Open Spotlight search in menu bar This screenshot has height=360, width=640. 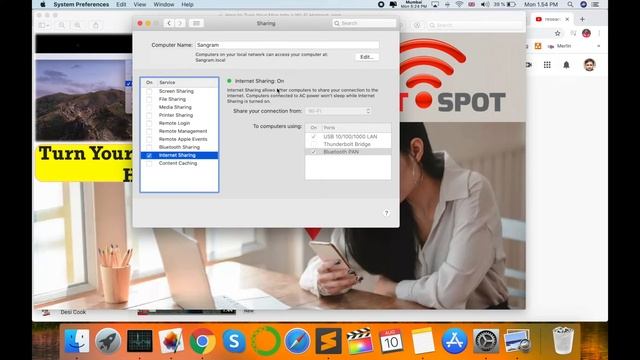click(x=570, y=4)
